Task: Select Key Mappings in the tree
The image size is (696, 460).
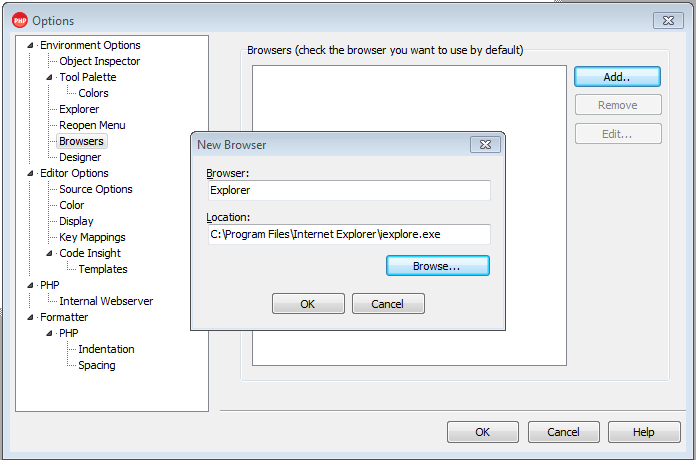Action: (x=92, y=237)
